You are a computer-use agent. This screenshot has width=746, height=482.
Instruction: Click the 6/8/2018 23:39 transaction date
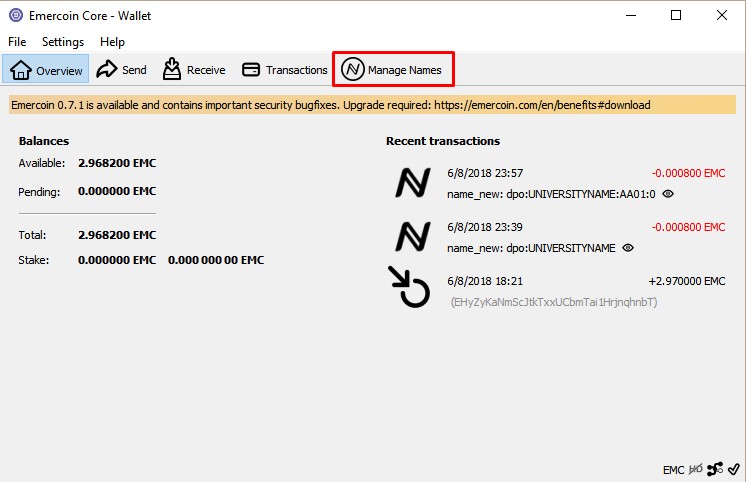484,227
